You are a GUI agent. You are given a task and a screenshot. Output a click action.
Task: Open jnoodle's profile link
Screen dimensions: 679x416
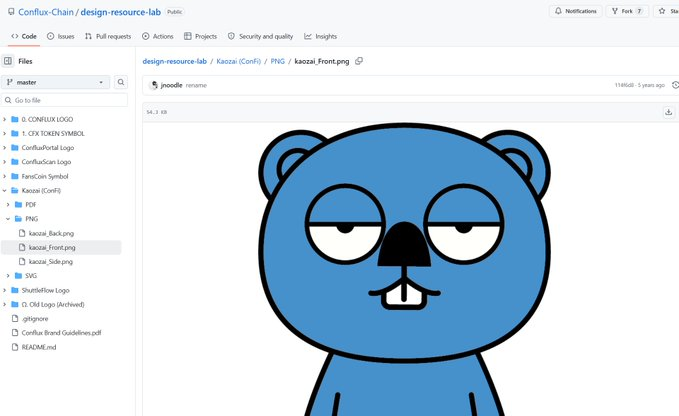tap(171, 85)
